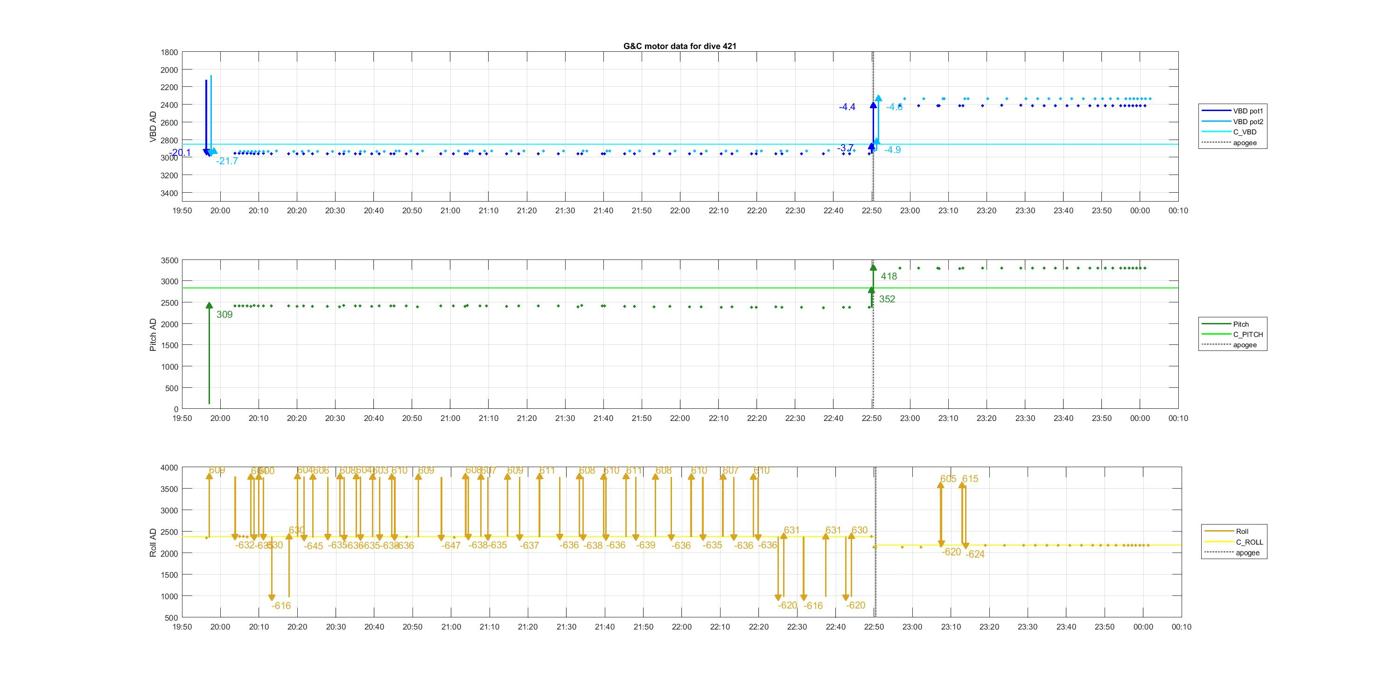Click the "4000" tick on Roll y-axis
1400x693 pixels.
[169, 468]
